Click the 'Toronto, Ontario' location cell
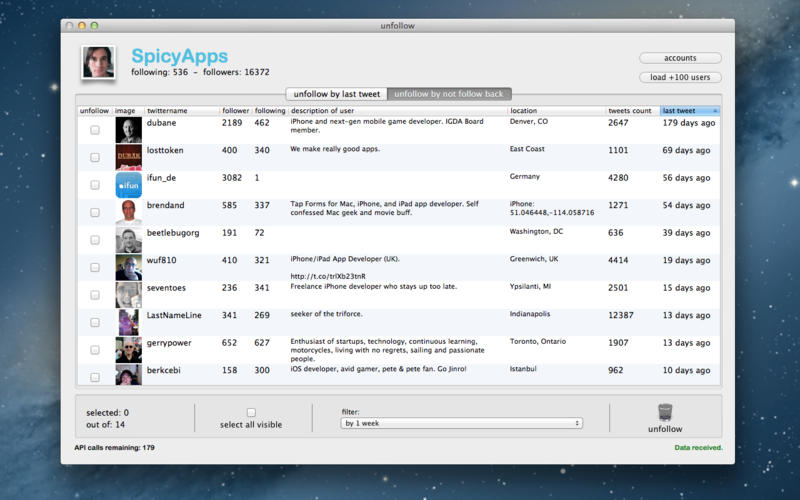800x500 pixels. tap(538, 341)
